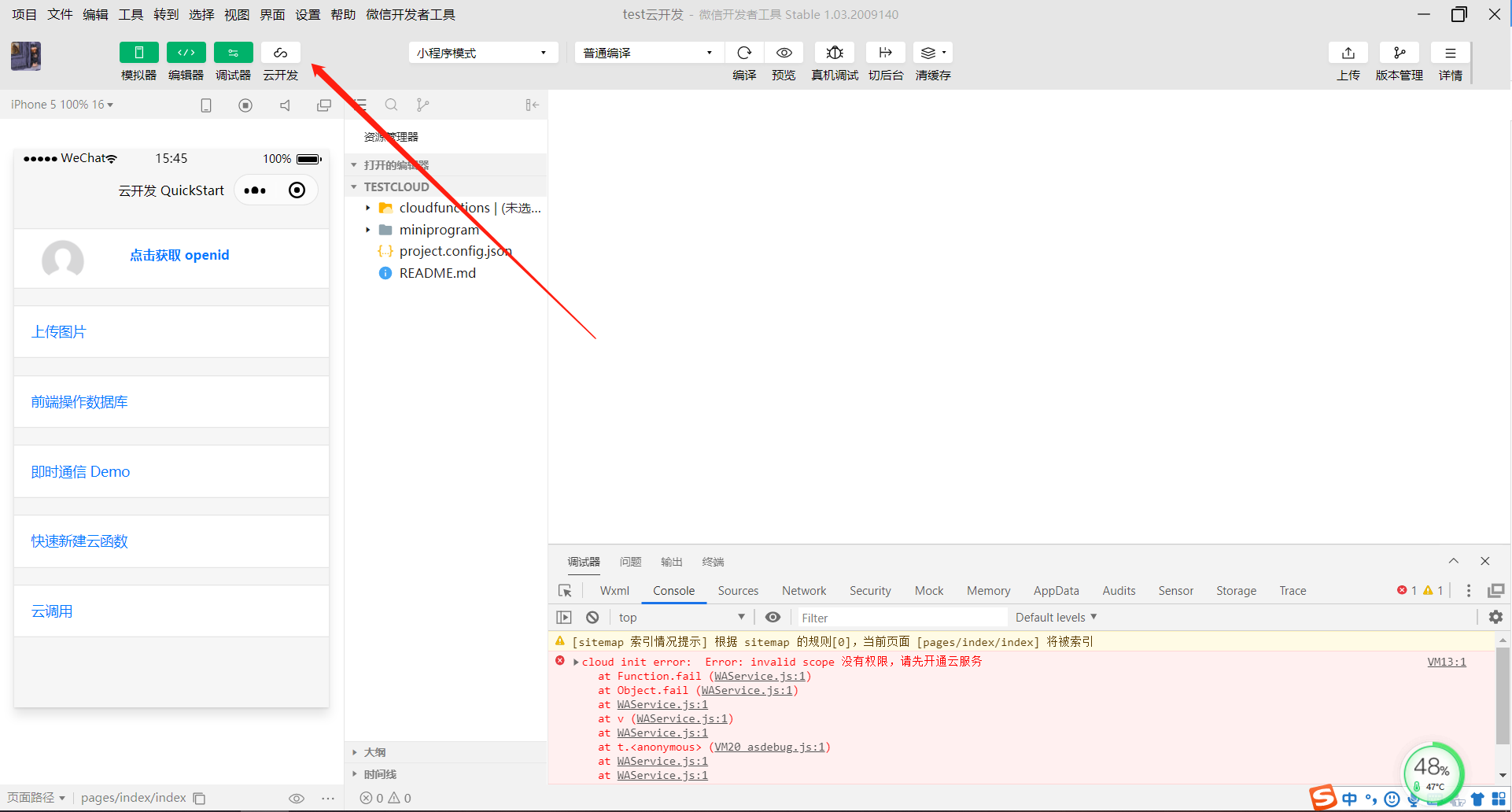This screenshot has width=1512, height=812.
Task: Click the record icon in simulator bar
Action: click(x=245, y=105)
